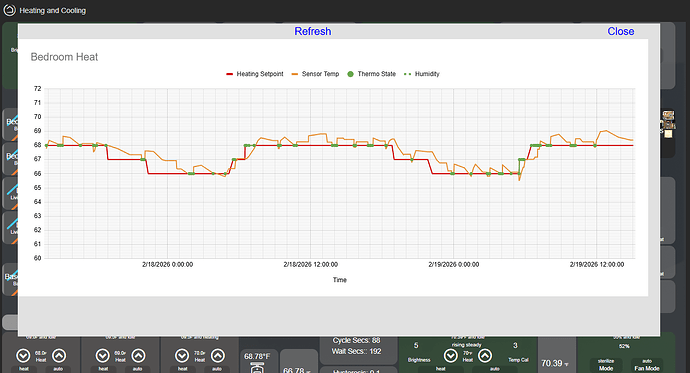
Task: Toggle the Heating Setpoint series in legend
Action: click(255, 74)
